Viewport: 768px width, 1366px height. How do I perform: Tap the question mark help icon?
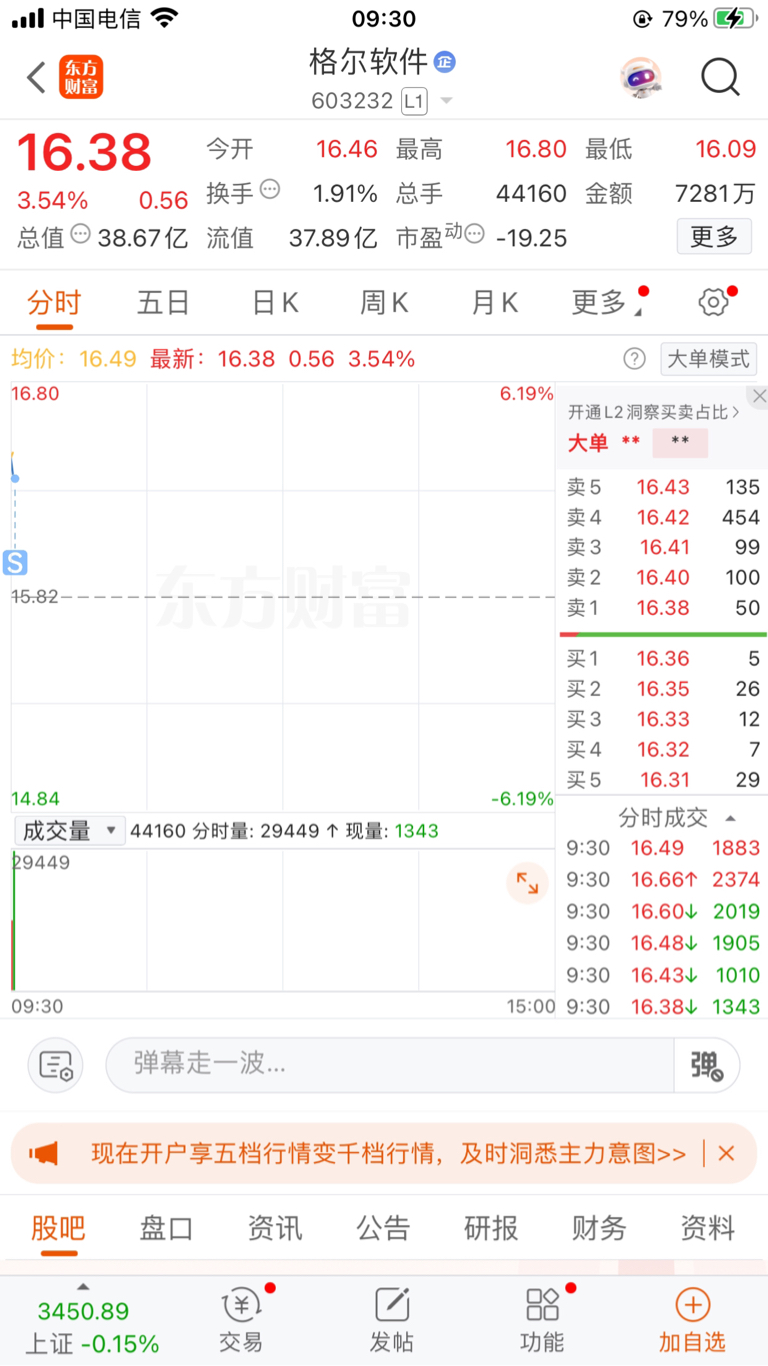[x=634, y=359]
